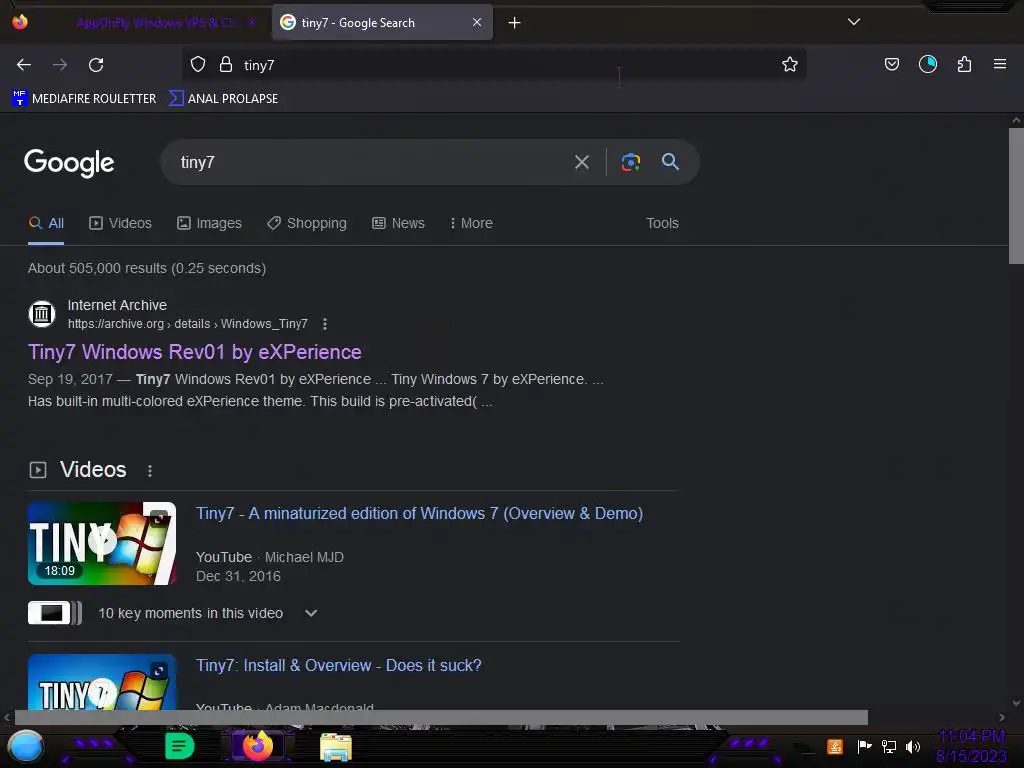Open the taskbar clock and date
The height and width of the screenshot is (768, 1024).
[x=971, y=746]
